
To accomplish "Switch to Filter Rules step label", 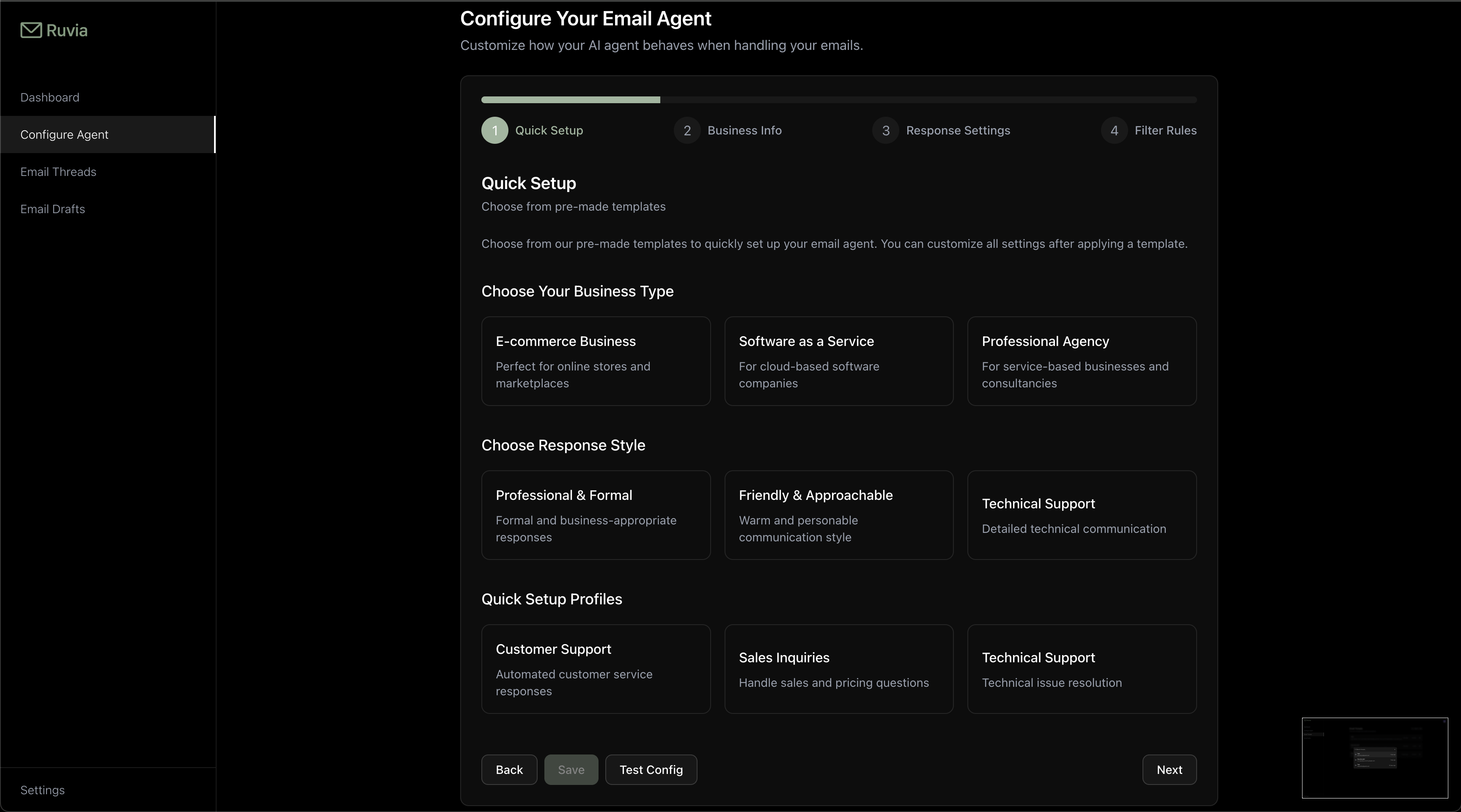I will 1165,130.
